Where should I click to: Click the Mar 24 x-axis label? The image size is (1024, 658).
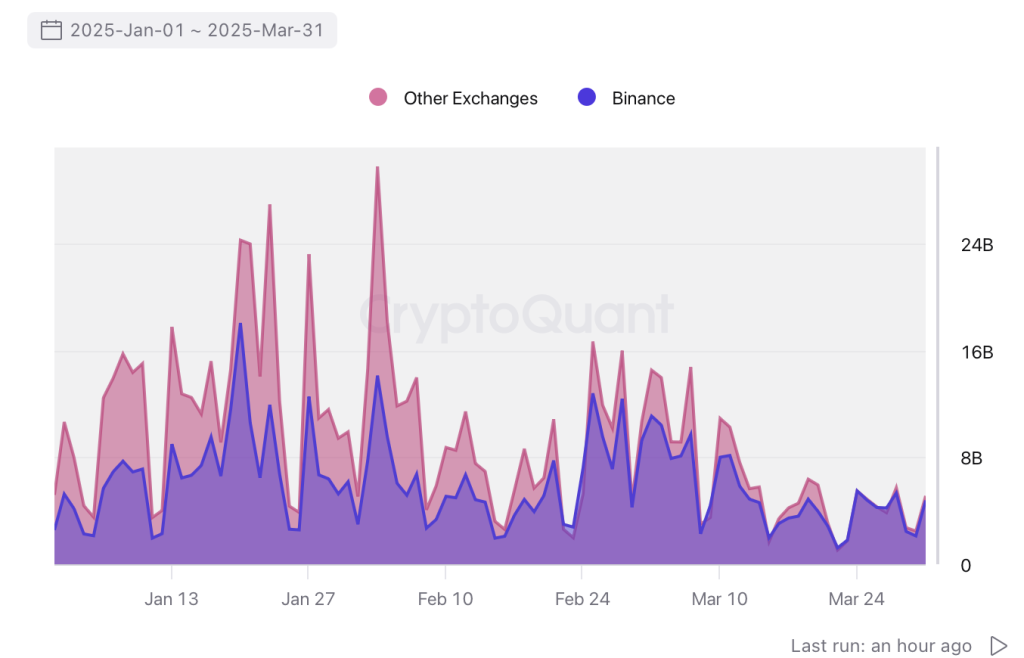coord(856,599)
